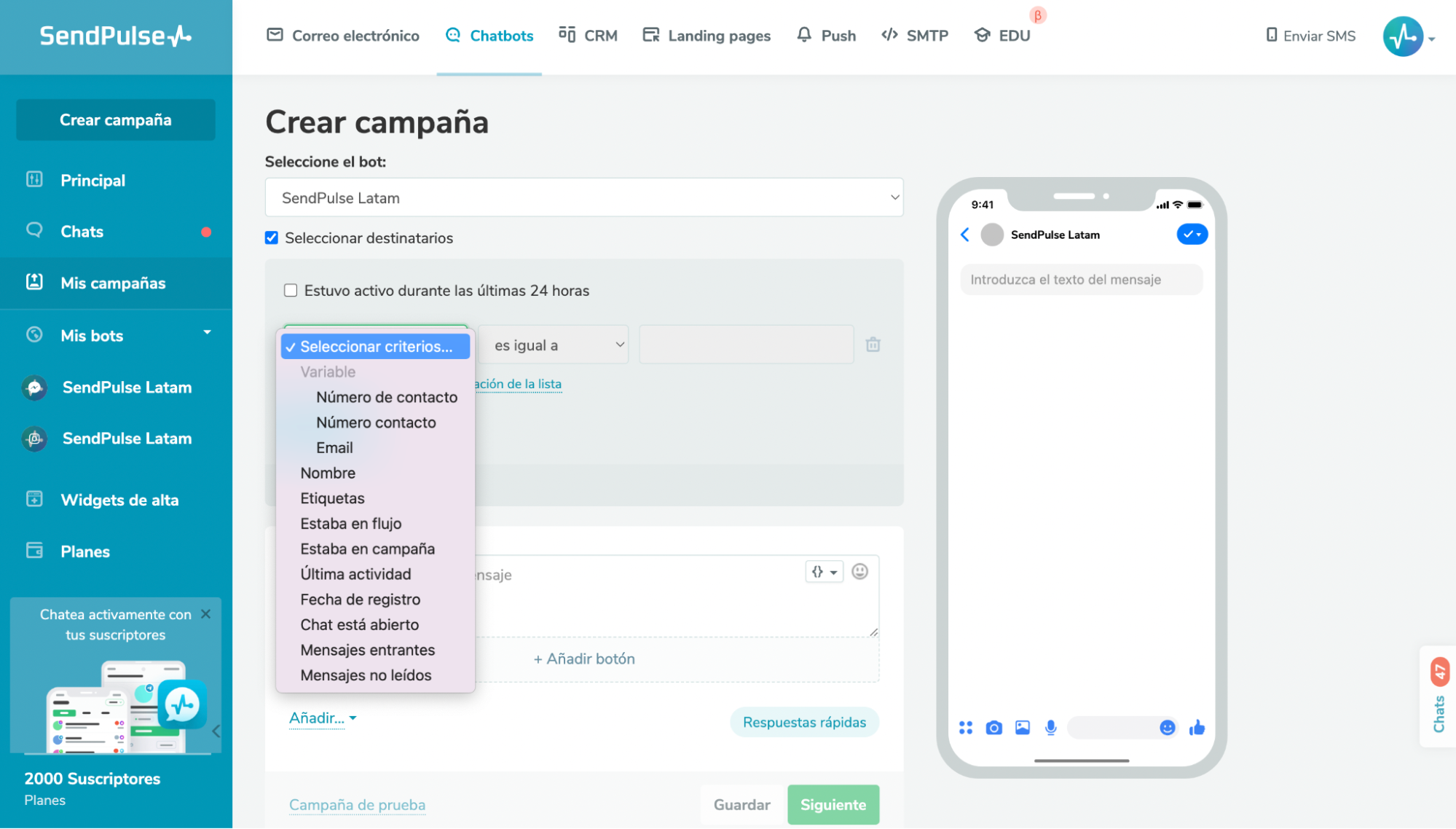Screen dimensions: 1456x829
Task: Choose 'Fecha de registro' criterion
Action: (x=360, y=600)
